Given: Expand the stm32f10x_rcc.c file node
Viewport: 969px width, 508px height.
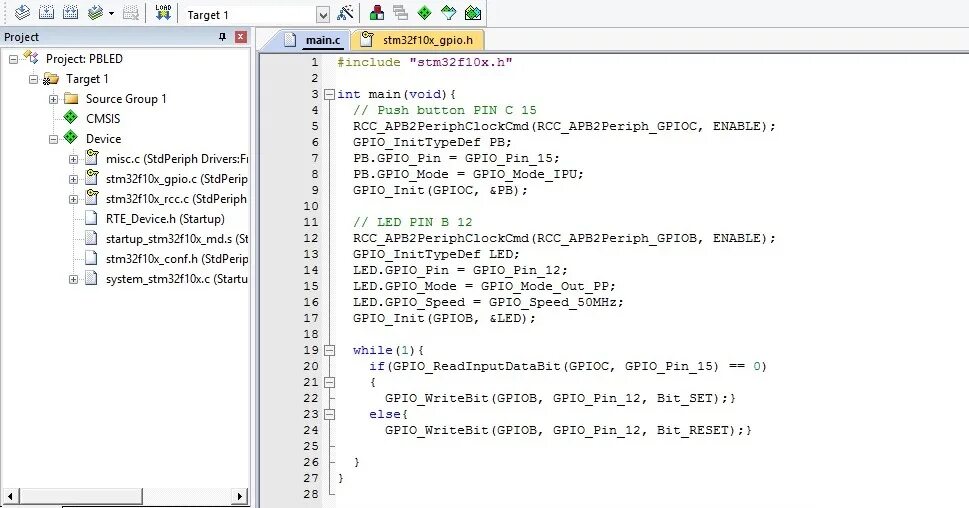Looking at the screenshot, I should coord(74,199).
